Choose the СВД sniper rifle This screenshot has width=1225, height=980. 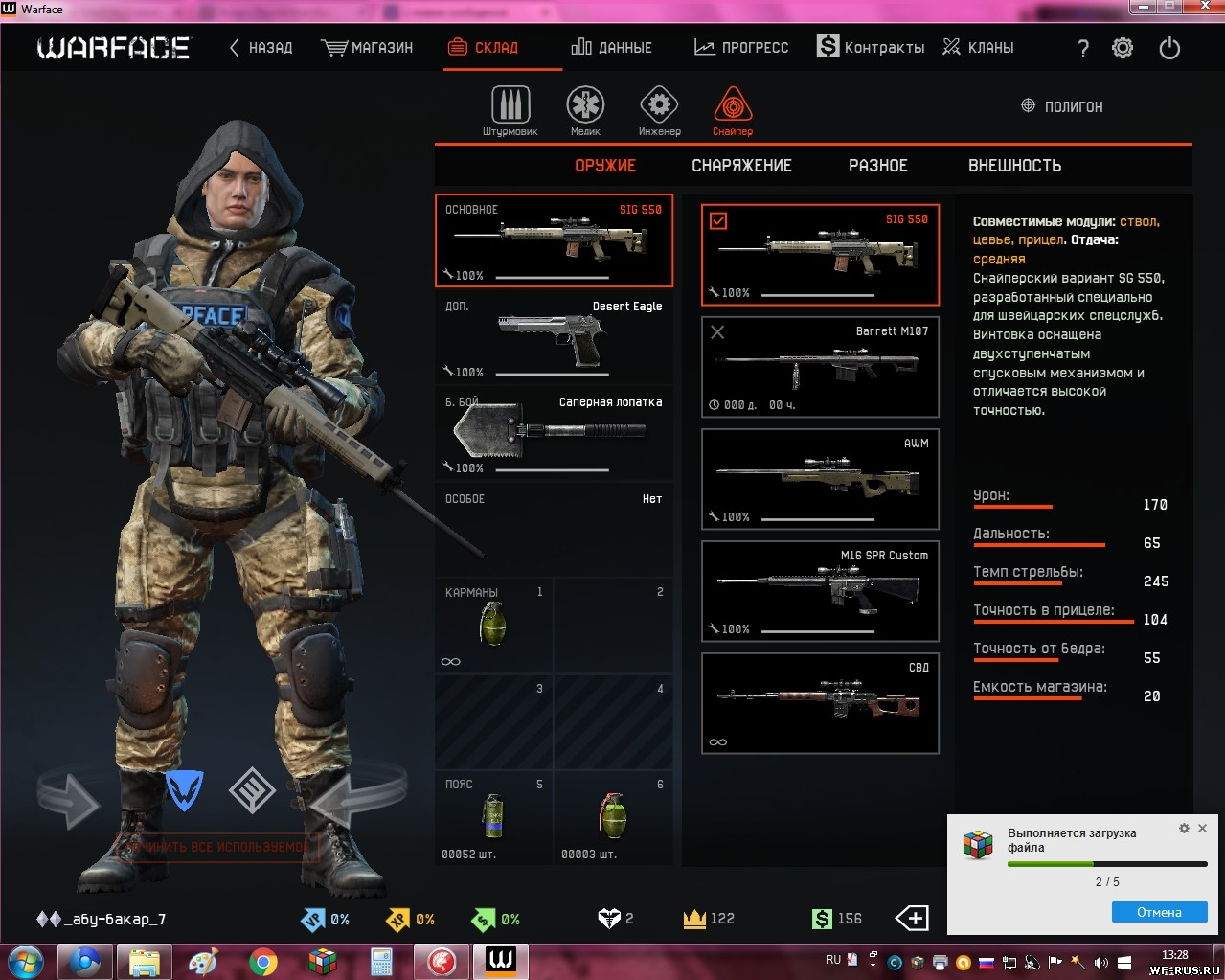tap(820, 703)
